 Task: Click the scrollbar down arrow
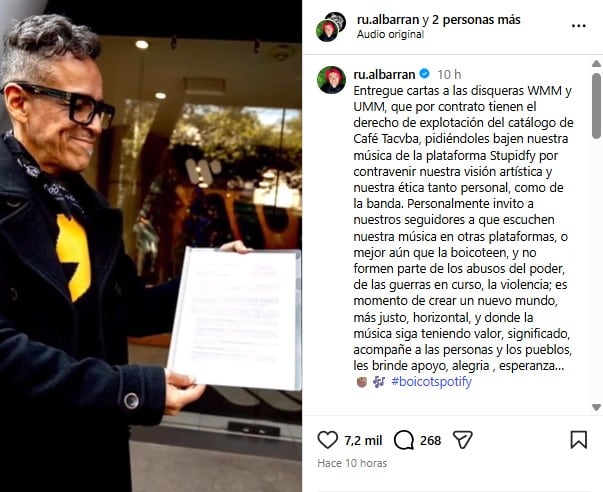coord(596,407)
